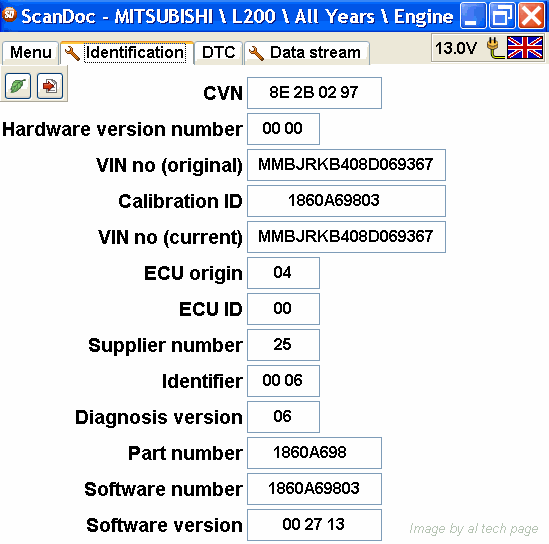The image size is (549, 544).
Task: Click the wrench icon on Identification tab
Action: tap(72, 53)
